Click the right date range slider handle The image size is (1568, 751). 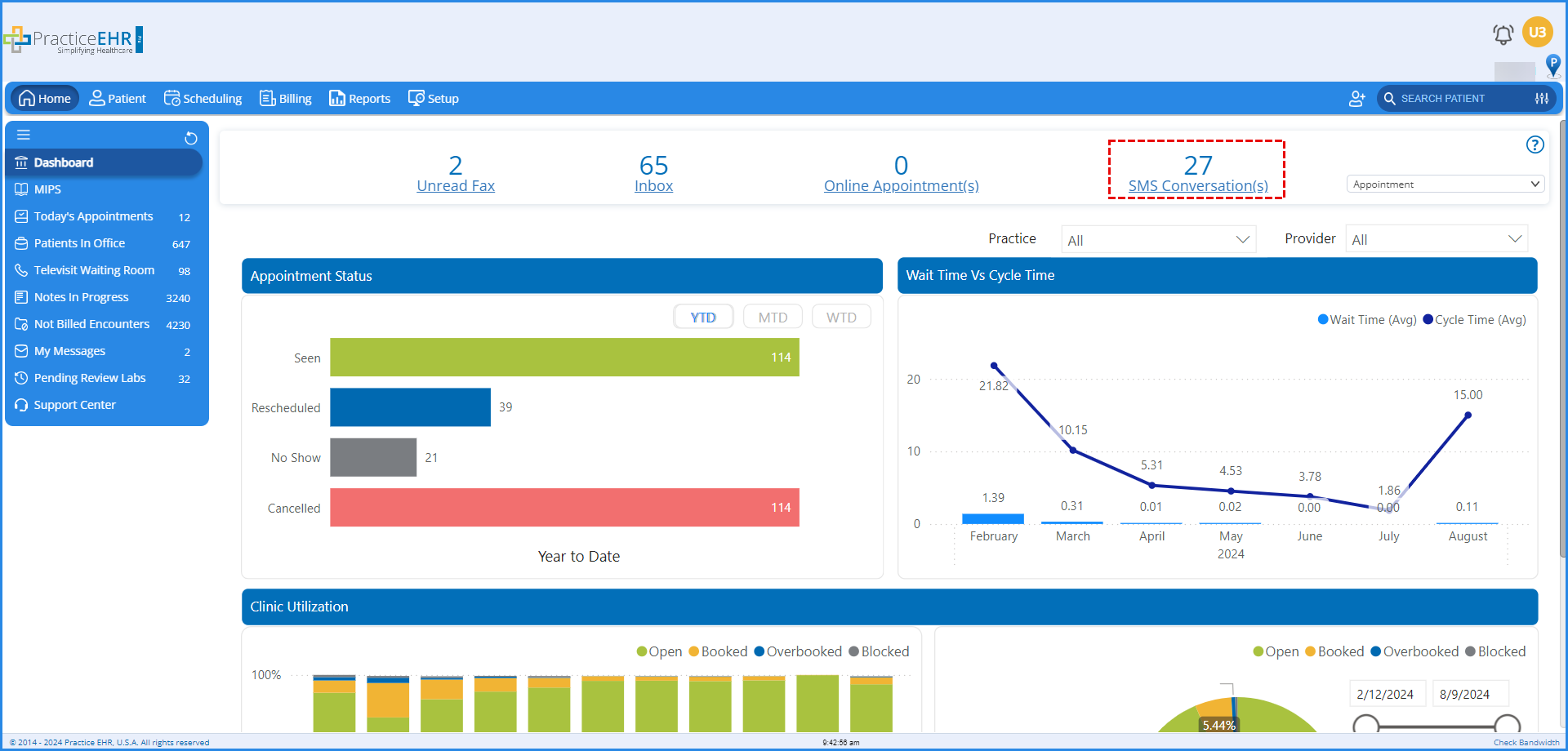click(1508, 724)
